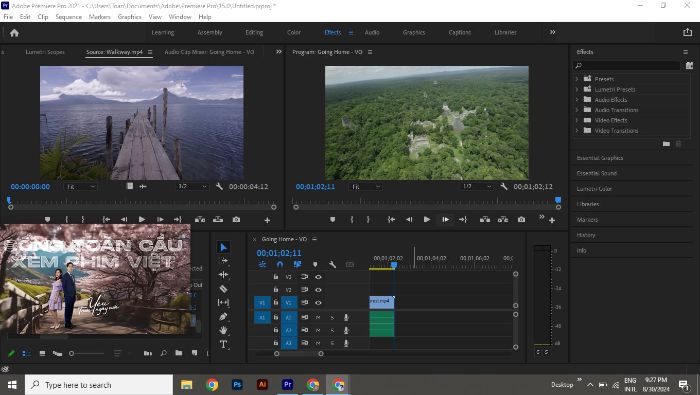Image resolution: width=700 pixels, height=395 pixels.
Task: Click Insert in Source monitor
Action: click(200, 220)
